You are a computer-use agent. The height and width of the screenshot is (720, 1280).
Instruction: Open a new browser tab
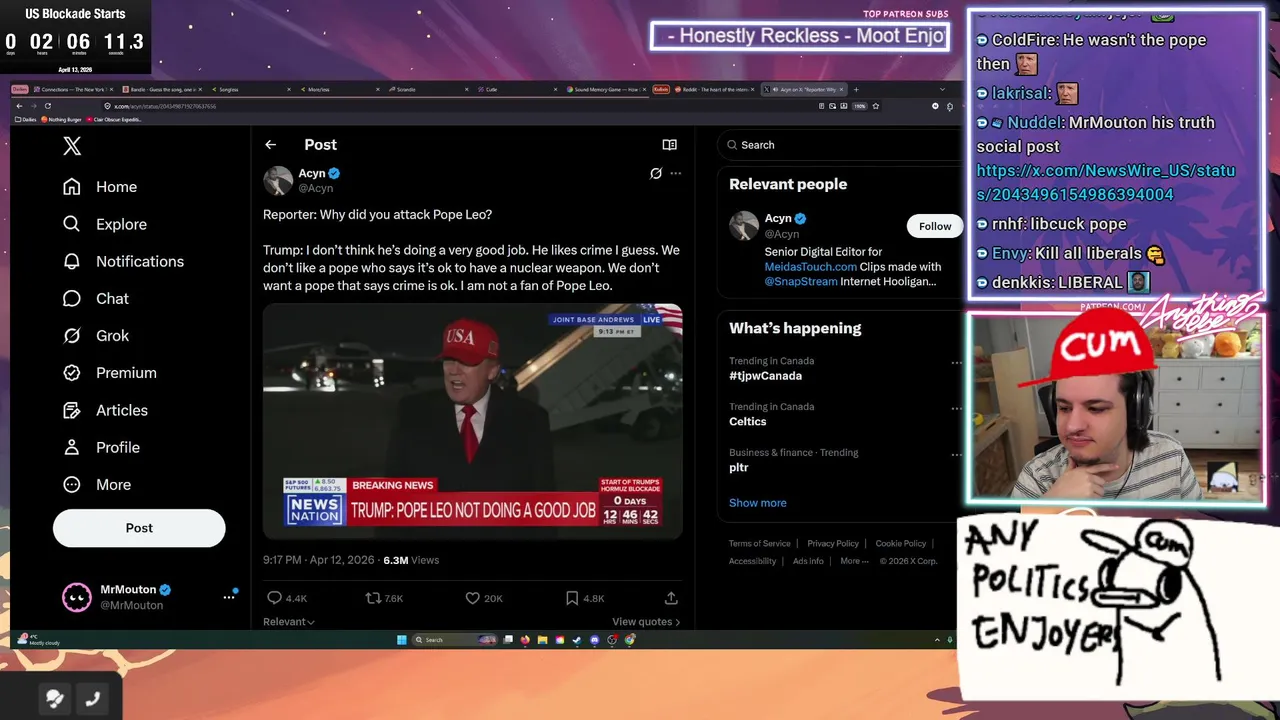pos(856,89)
